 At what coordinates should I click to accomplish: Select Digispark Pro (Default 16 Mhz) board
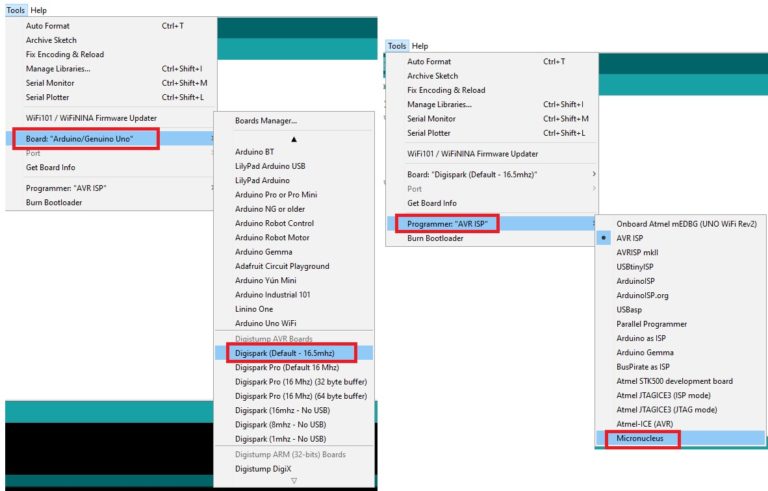294,367
